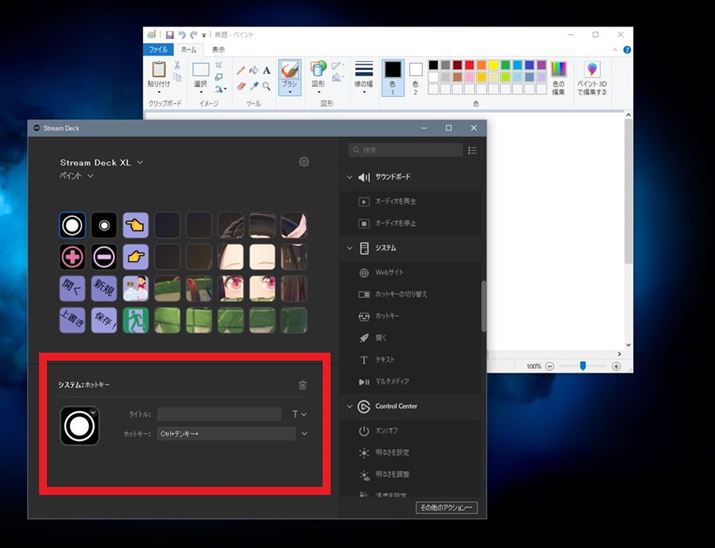Screen dimensions: 715x548
Task: Click the Webサイト action in System list
Action: (x=389, y=272)
